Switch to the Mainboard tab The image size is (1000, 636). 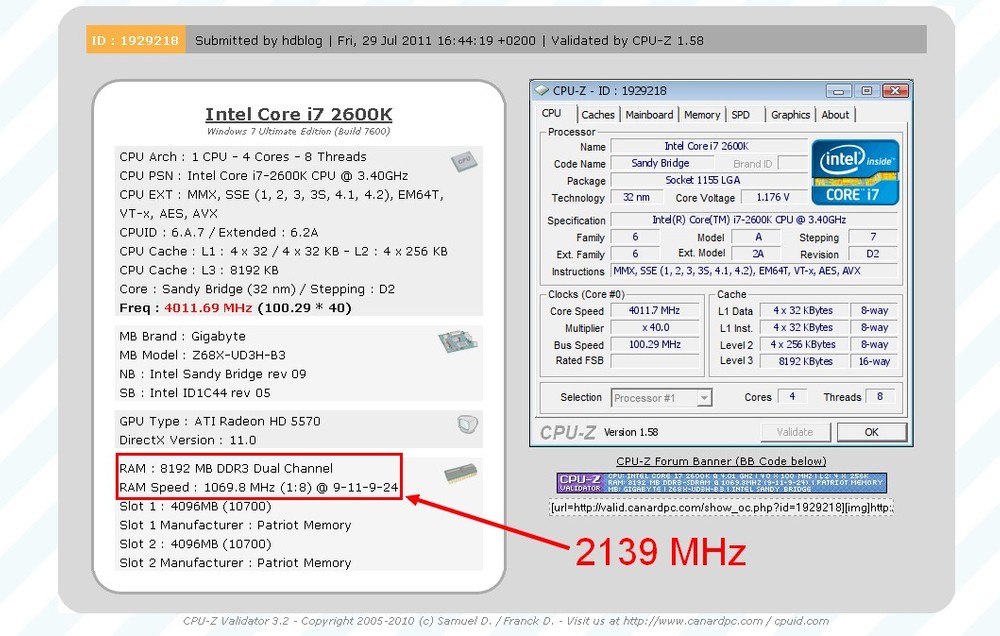pos(649,115)
